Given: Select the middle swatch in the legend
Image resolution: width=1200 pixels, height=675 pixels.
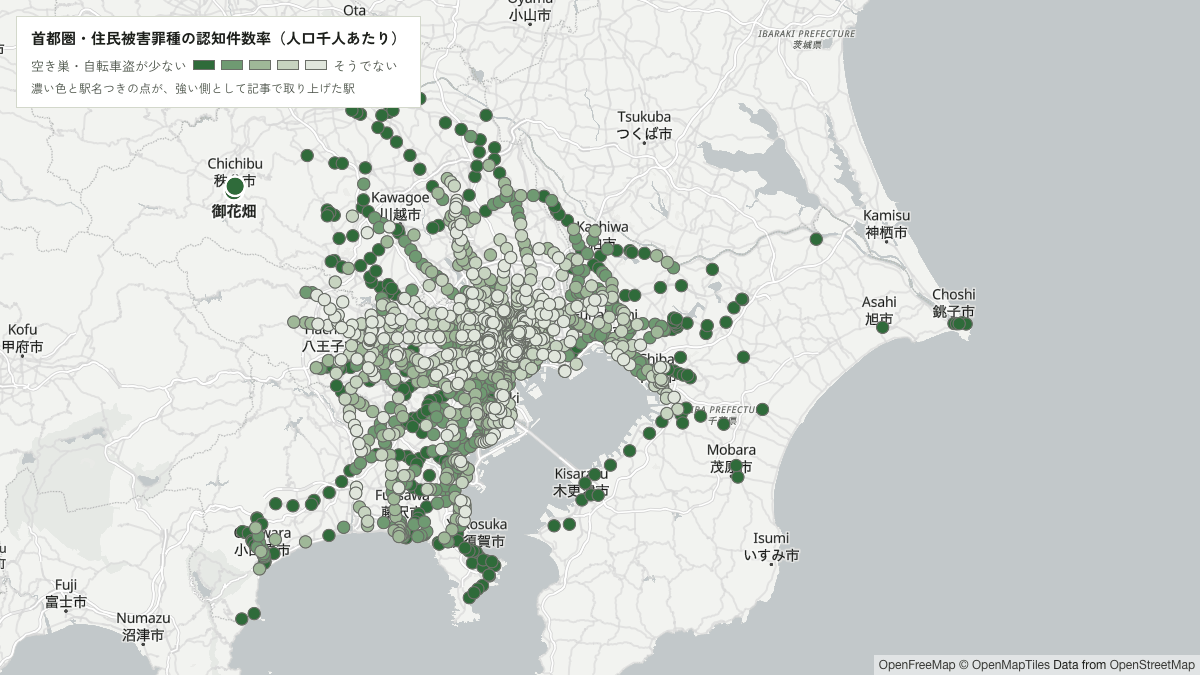Looking at the screenshot, I should pos(260,65).
